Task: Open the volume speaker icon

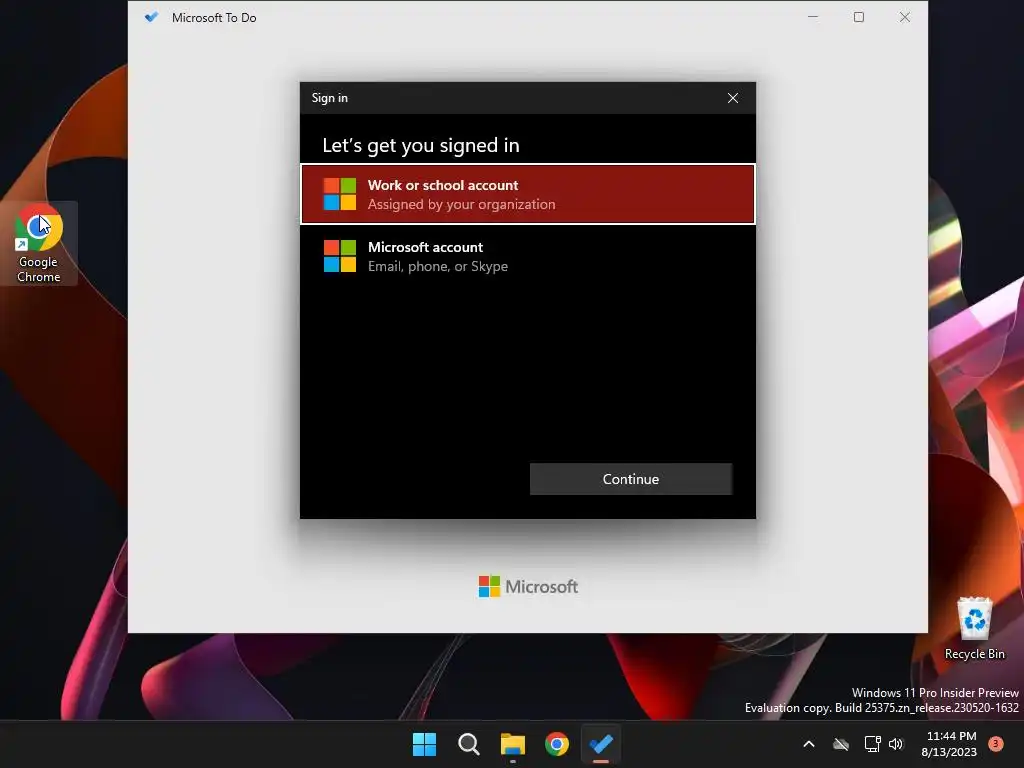Action: pyautogui.click(x=896, y=744)
